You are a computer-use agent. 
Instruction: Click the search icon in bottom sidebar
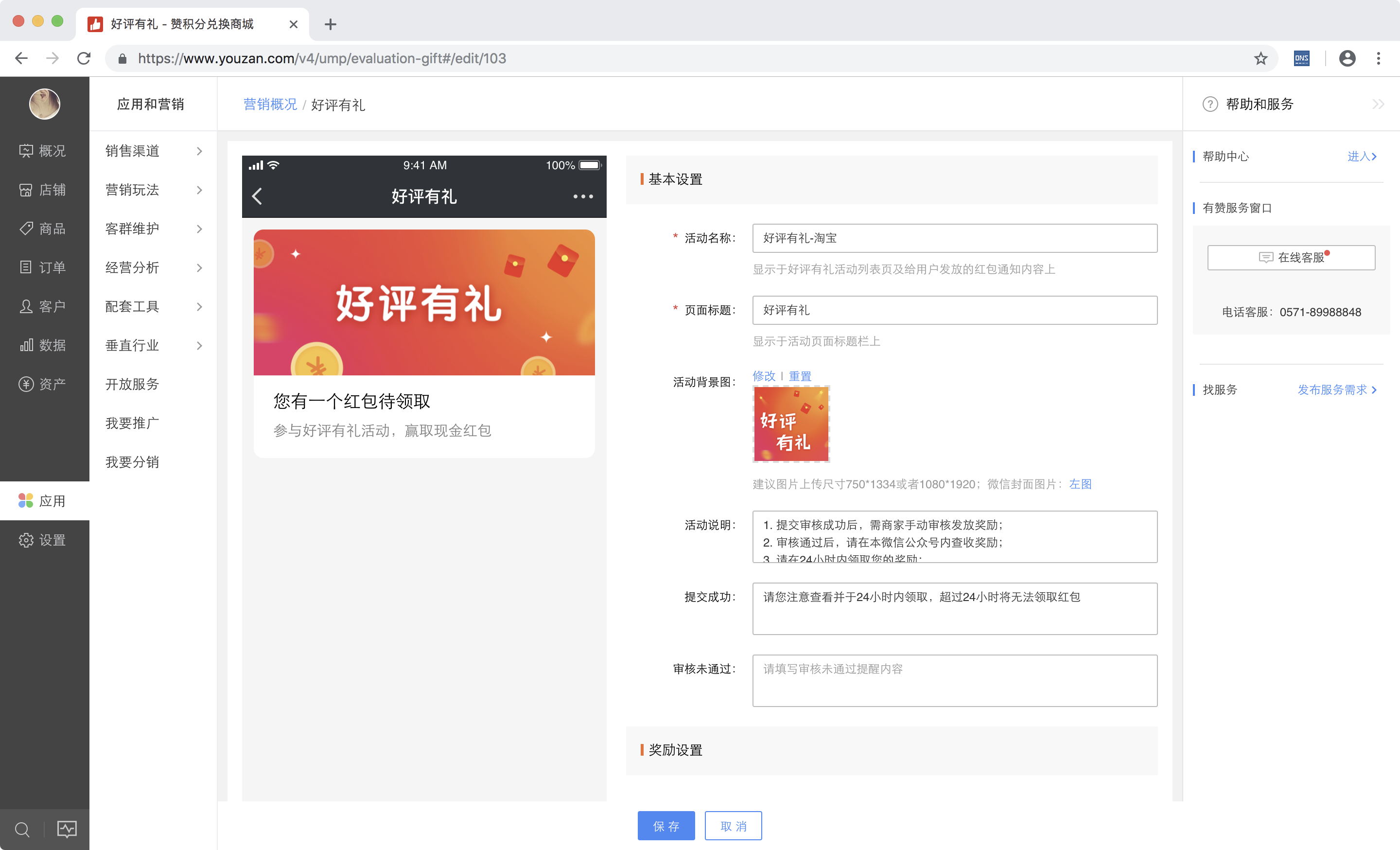pyautogui.click(x=22, y=830)
